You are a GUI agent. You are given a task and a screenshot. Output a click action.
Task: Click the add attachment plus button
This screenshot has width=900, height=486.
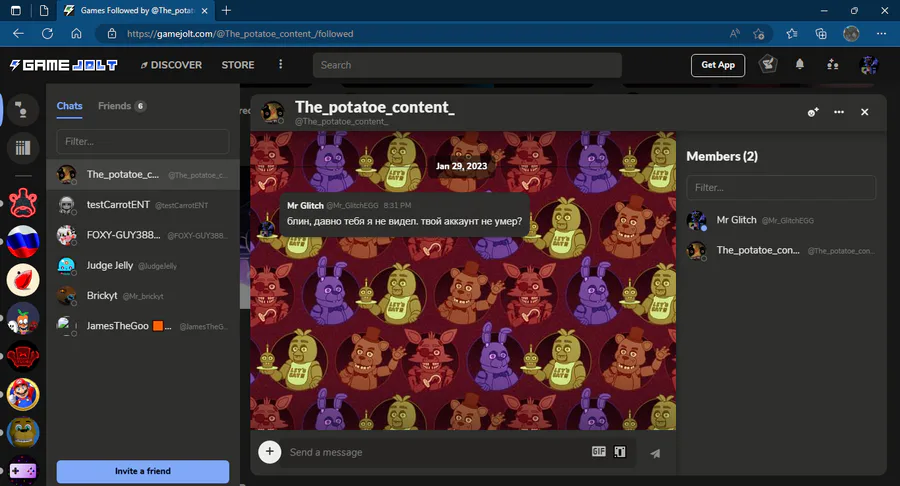[x=270, y=452]
